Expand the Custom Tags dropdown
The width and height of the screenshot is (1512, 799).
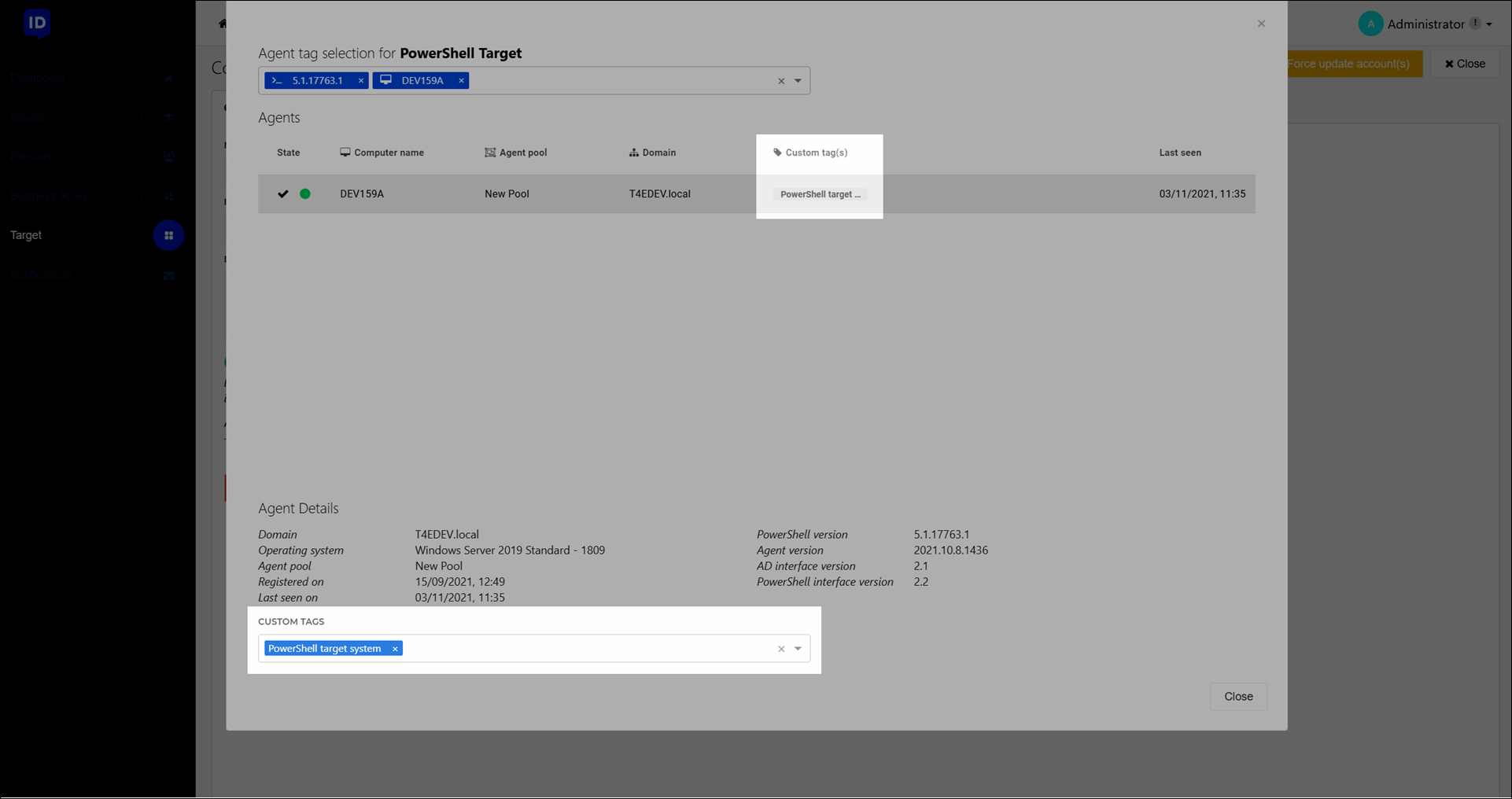tap(798, 649)
